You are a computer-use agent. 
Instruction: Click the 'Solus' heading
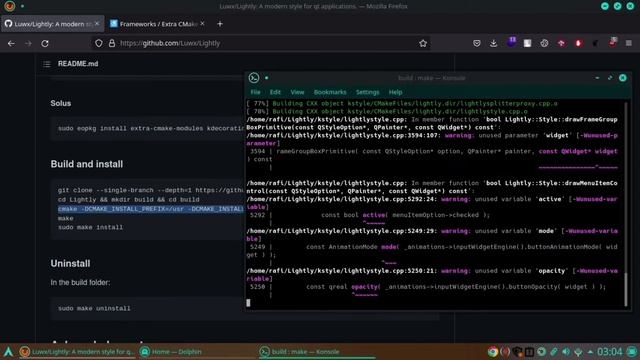tap(61, 103)
